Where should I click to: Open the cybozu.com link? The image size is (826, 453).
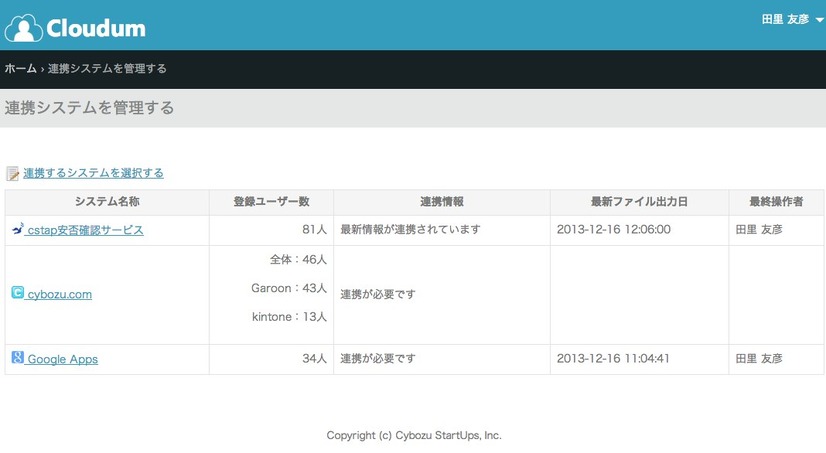point(60,294)
